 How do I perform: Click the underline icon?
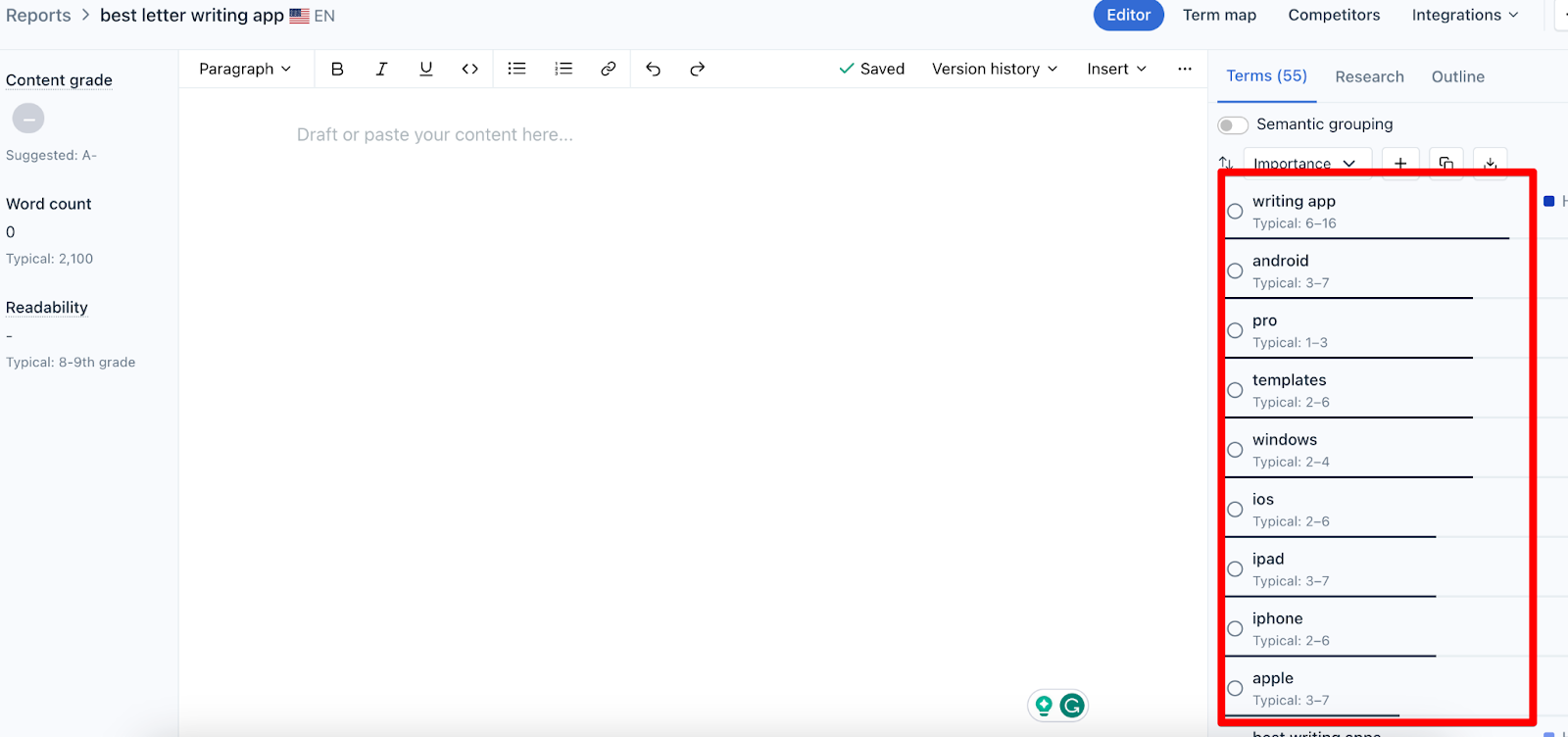tap(425, 69)
